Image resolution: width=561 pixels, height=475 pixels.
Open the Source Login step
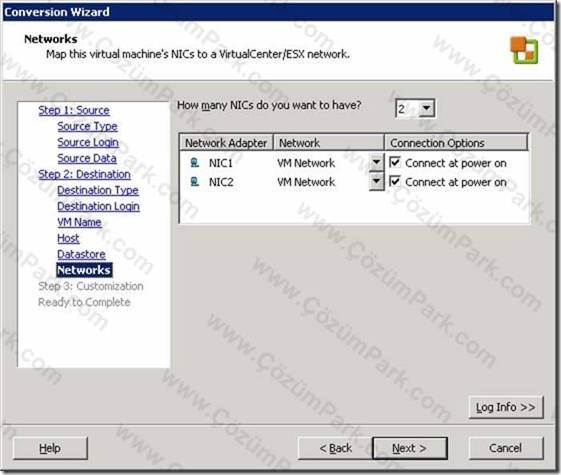[88, 142]
